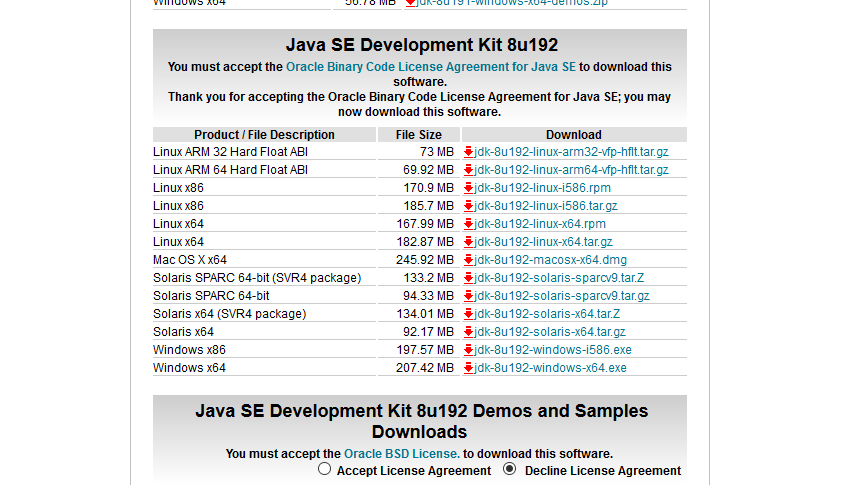The width and height of the screenshot is (849, 485).
Task: Click the File Size column header
Action: [419, 135]
